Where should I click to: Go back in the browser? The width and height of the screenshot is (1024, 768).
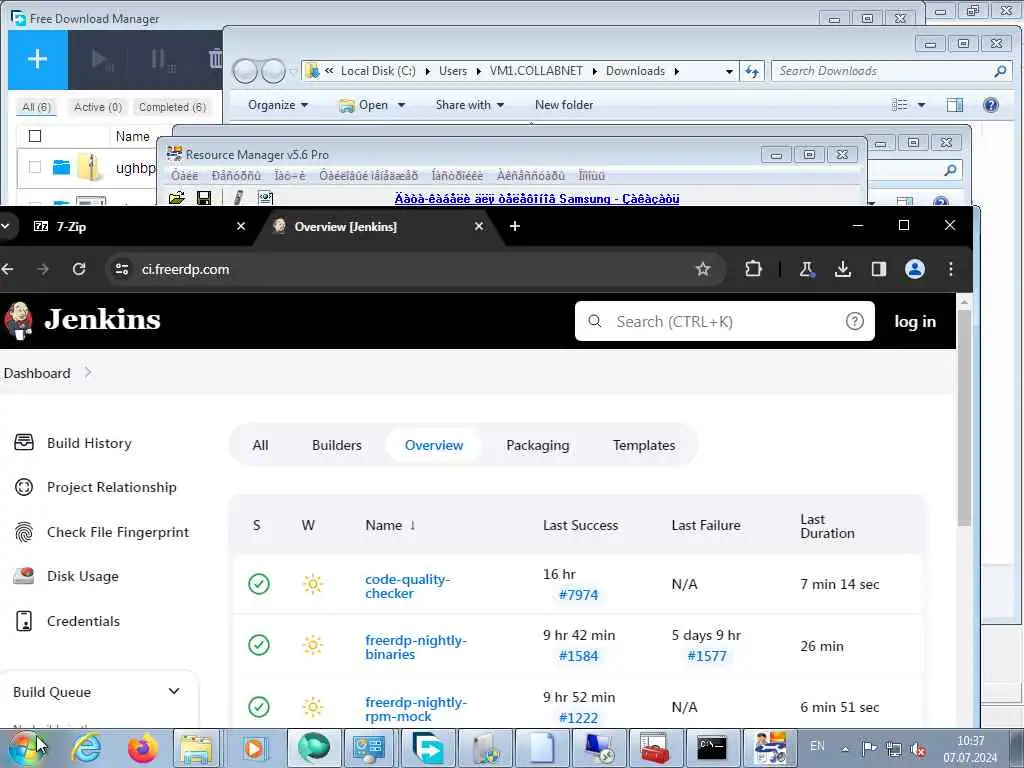(x=8, y=269)
